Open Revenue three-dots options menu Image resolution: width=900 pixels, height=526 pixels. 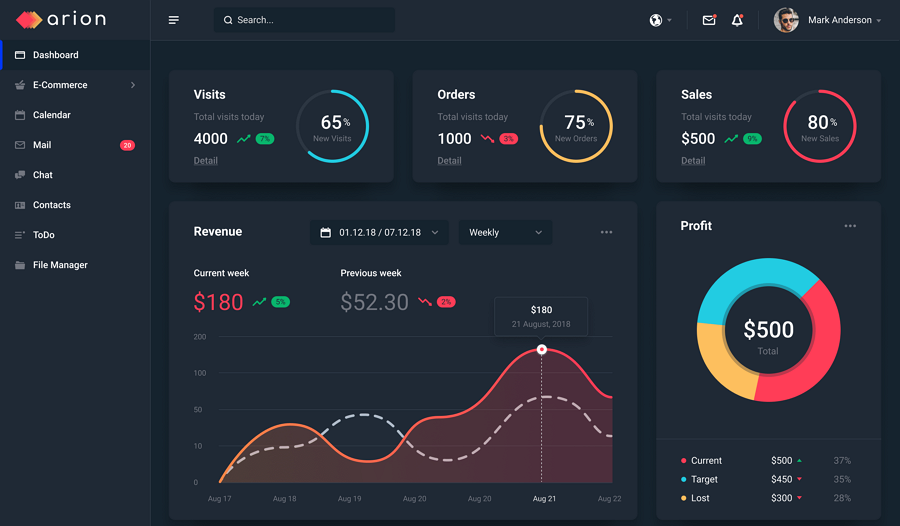606,232
